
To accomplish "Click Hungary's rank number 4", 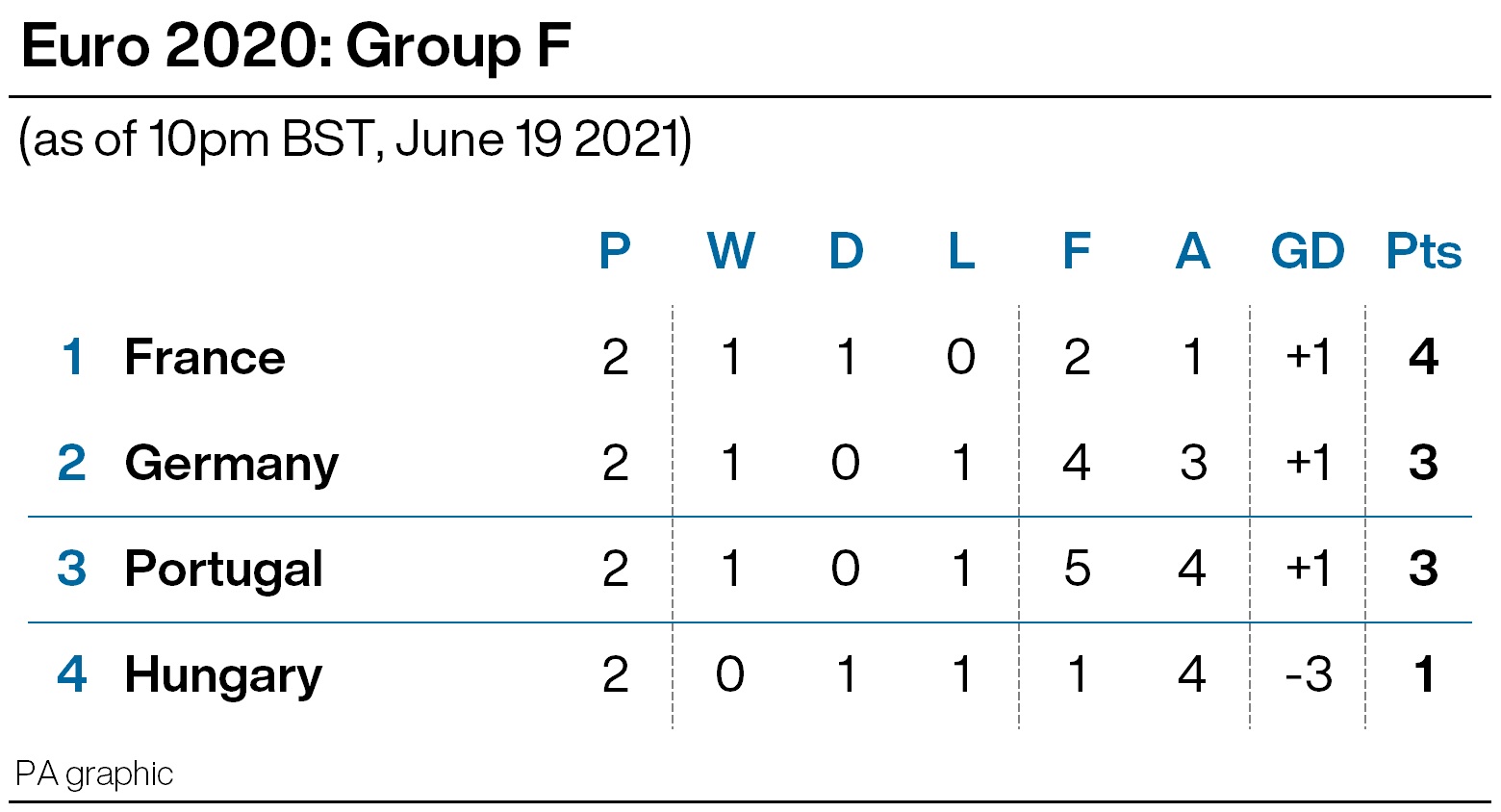I will pyautogui.click(x=72, y=674).
